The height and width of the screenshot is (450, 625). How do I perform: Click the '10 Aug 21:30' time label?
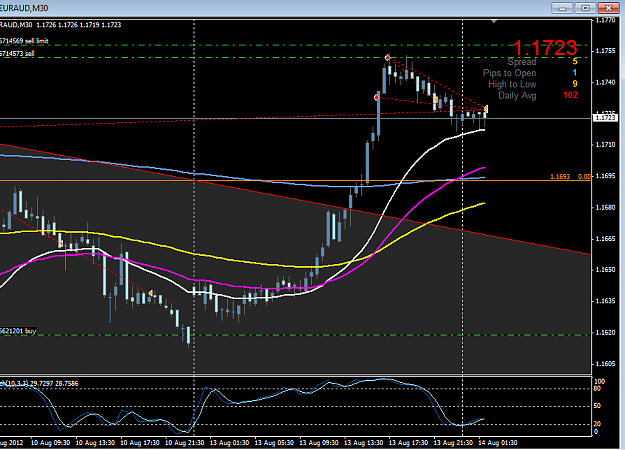pyautogui.click(x=185, y=443)
